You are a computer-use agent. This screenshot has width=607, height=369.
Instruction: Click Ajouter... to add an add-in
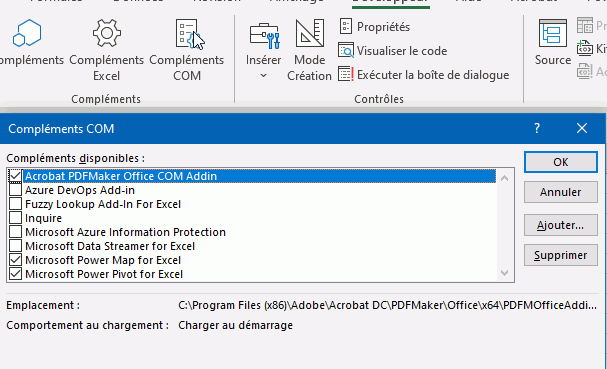point(561,225)
